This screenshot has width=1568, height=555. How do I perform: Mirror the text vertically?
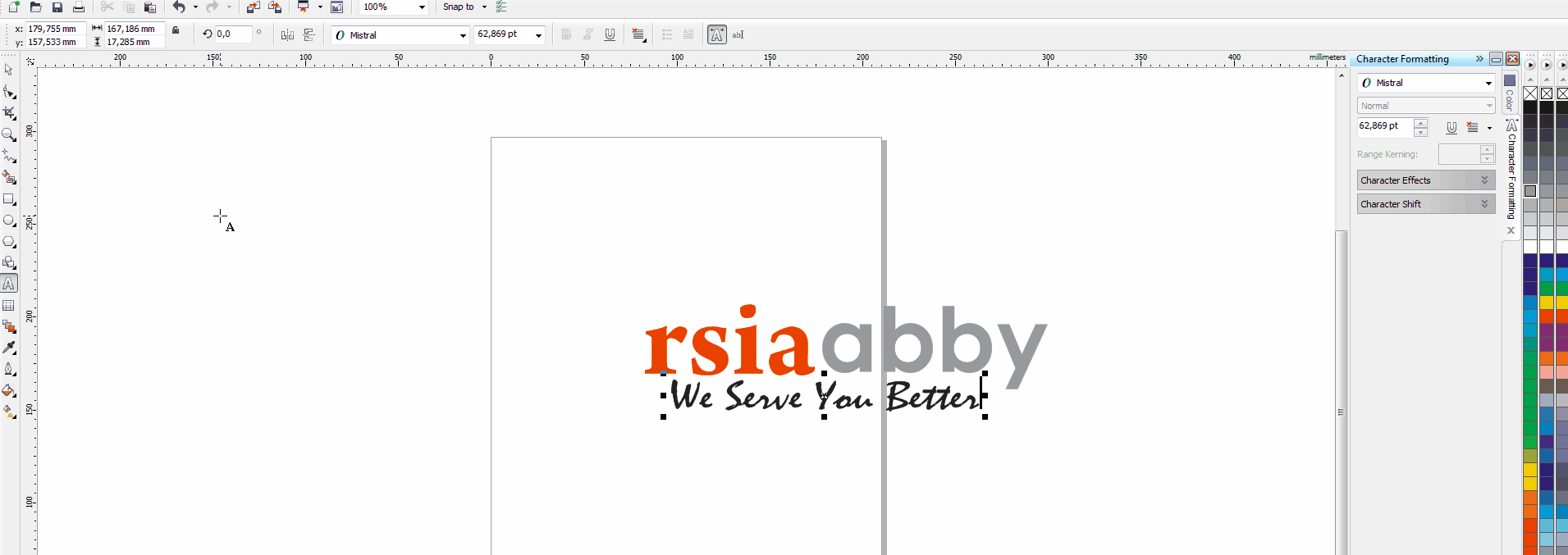309,34
